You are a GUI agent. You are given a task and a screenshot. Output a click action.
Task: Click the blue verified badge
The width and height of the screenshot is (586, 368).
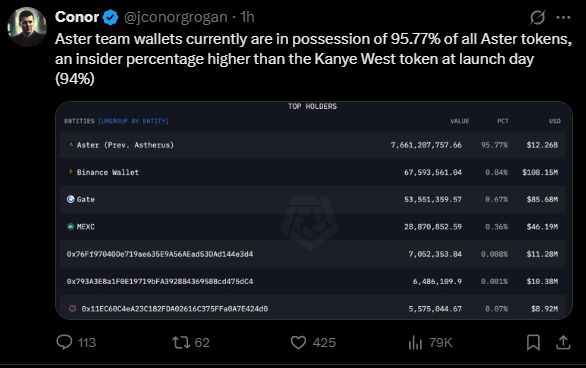pos(110,17)
